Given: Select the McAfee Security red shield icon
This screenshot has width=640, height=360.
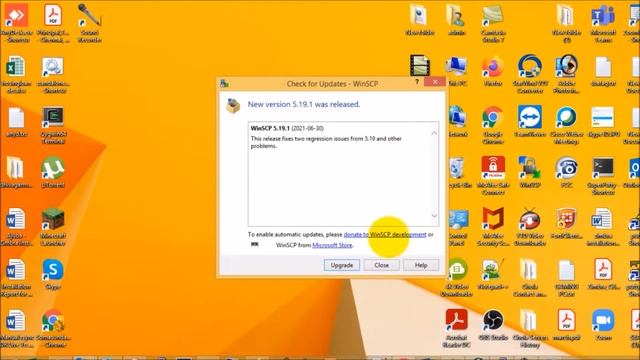Looking at the screenshot, I should (x=493, y=227).
